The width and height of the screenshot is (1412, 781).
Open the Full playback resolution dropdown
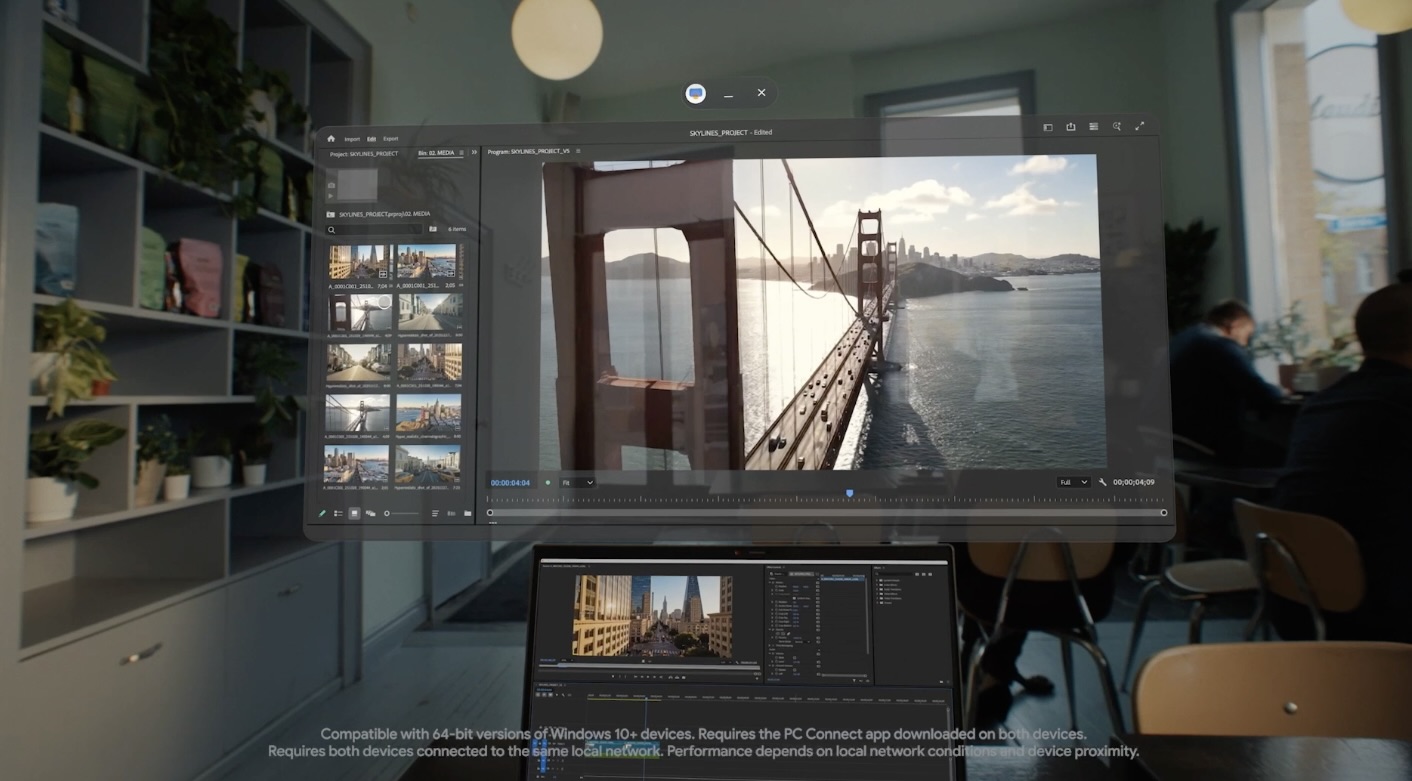point(1073,482)
